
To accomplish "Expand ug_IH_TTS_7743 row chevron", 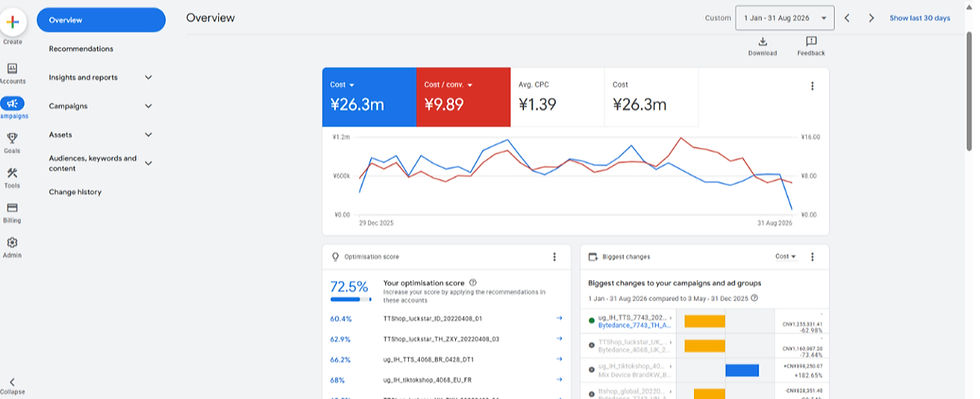I will coord(671,318).
